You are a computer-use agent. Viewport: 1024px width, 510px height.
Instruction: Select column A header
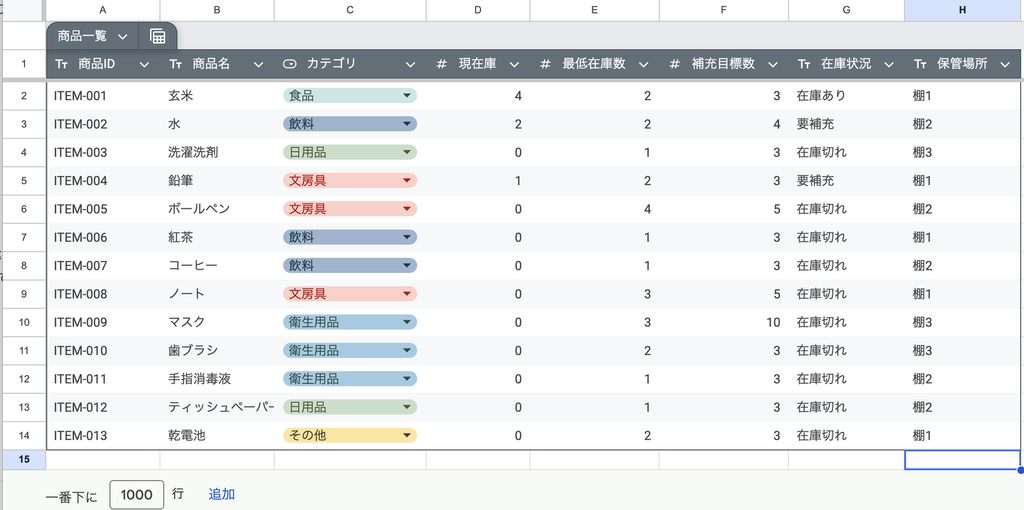click(103, 10)
